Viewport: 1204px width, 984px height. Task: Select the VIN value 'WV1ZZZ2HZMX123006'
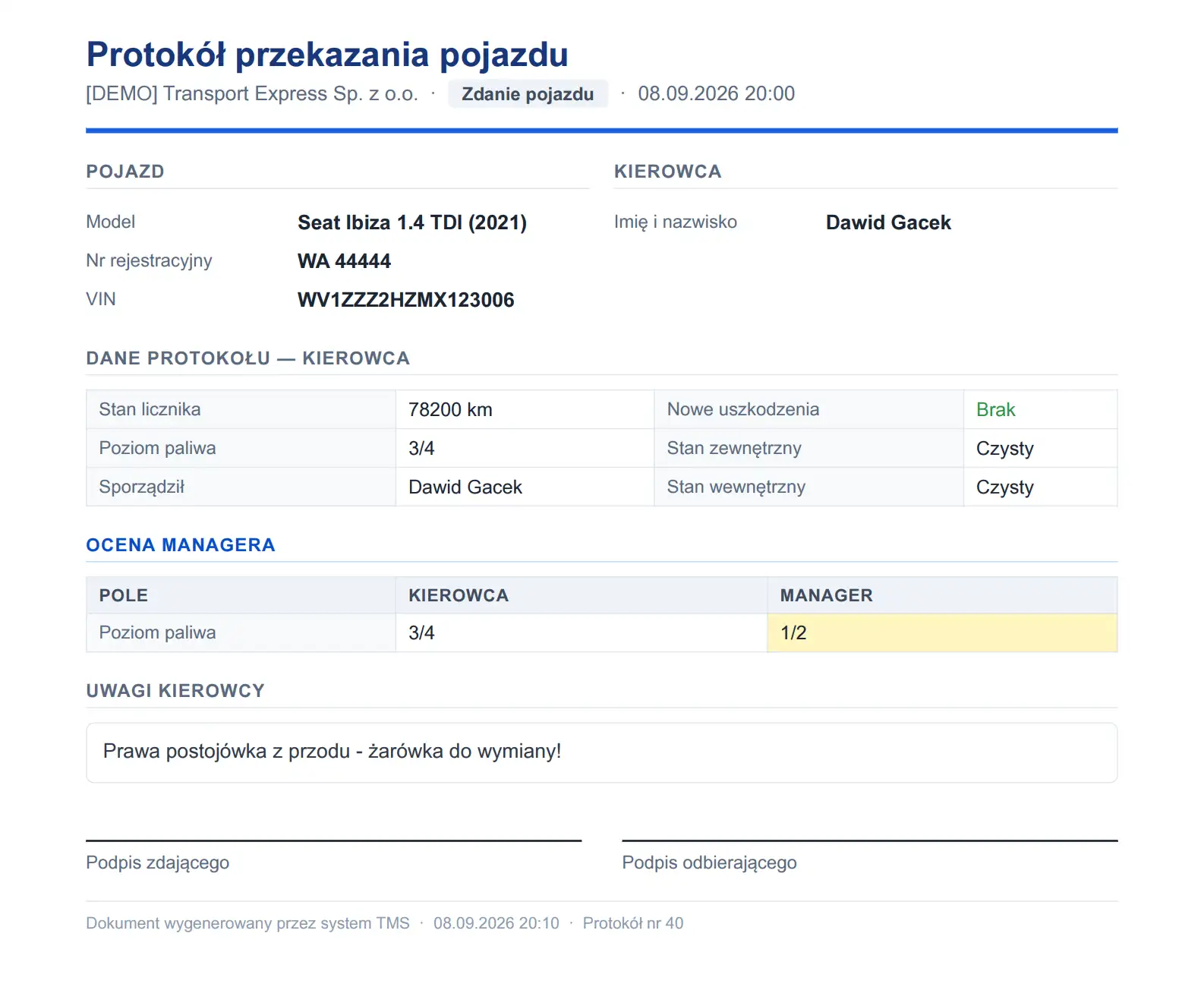point(406,300)
